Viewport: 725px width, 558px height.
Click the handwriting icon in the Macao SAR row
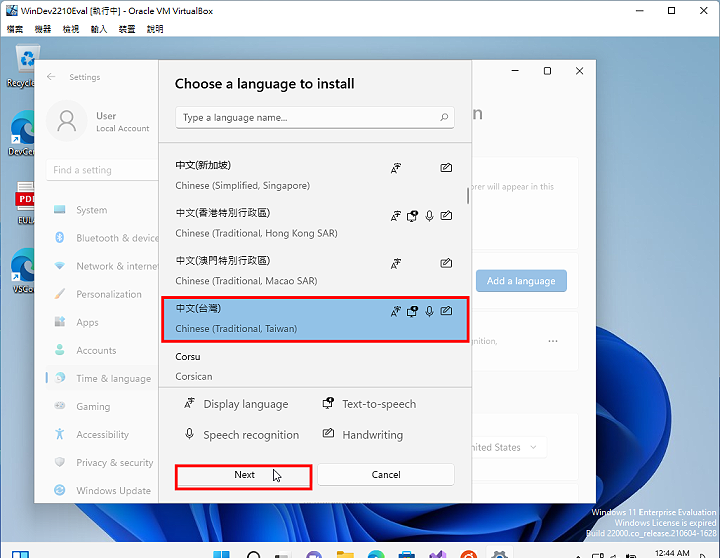[x=446, y=264]
